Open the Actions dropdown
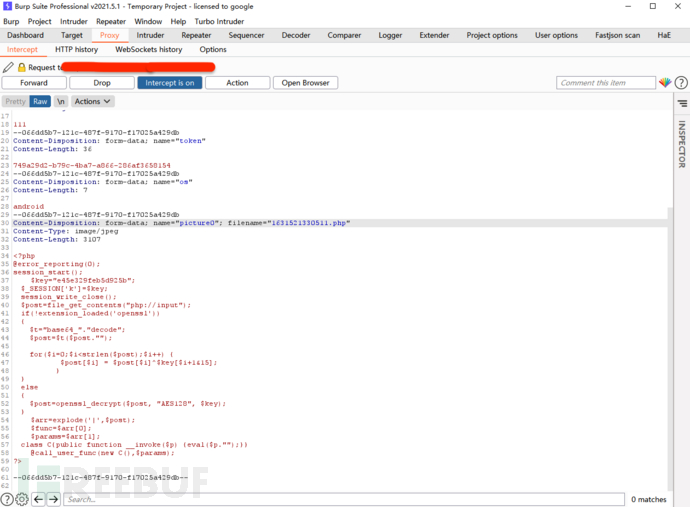Image resolution: width=690 pixels, height=507 pixels. [x=92, y=101]
